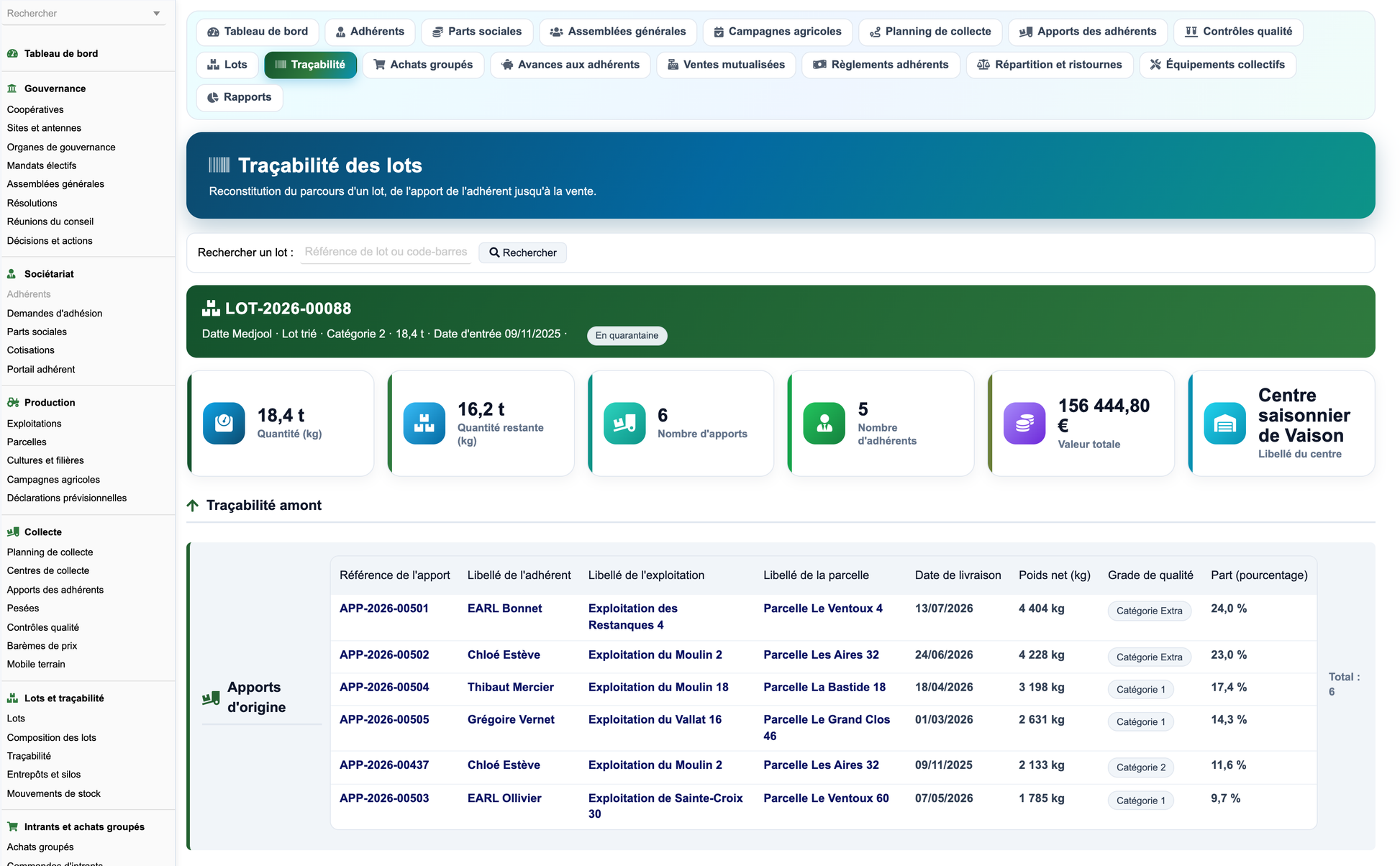Open Centres de collecte in the sidebar
This screenshot has width=1400, height=866.
(x=48, y=571)
